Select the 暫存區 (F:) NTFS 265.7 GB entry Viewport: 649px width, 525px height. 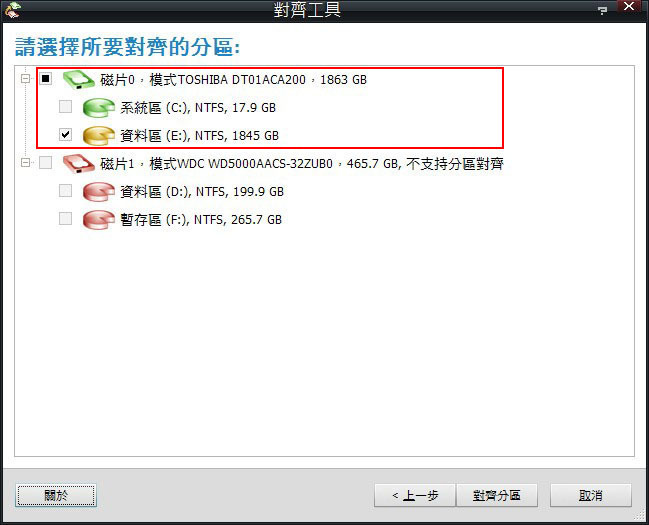tap(201, 219)
